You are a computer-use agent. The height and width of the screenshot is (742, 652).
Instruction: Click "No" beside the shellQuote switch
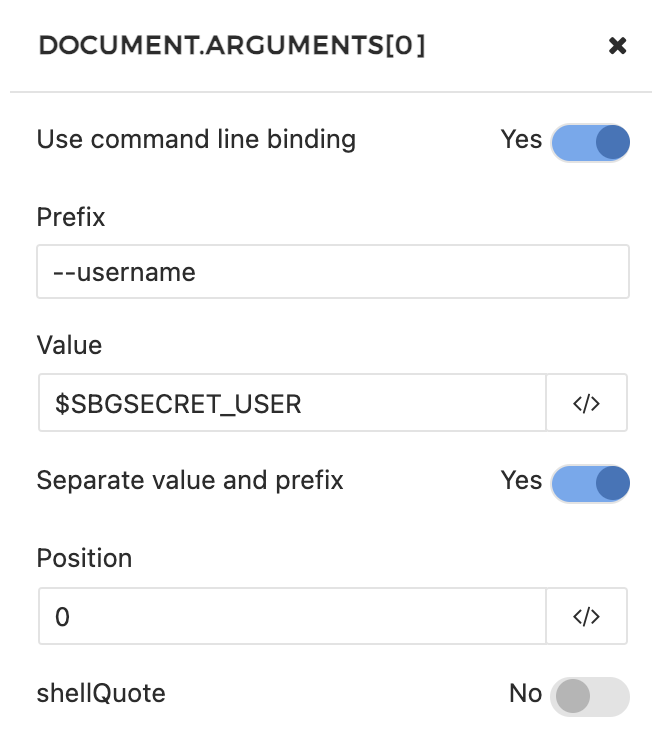point(525,694)
